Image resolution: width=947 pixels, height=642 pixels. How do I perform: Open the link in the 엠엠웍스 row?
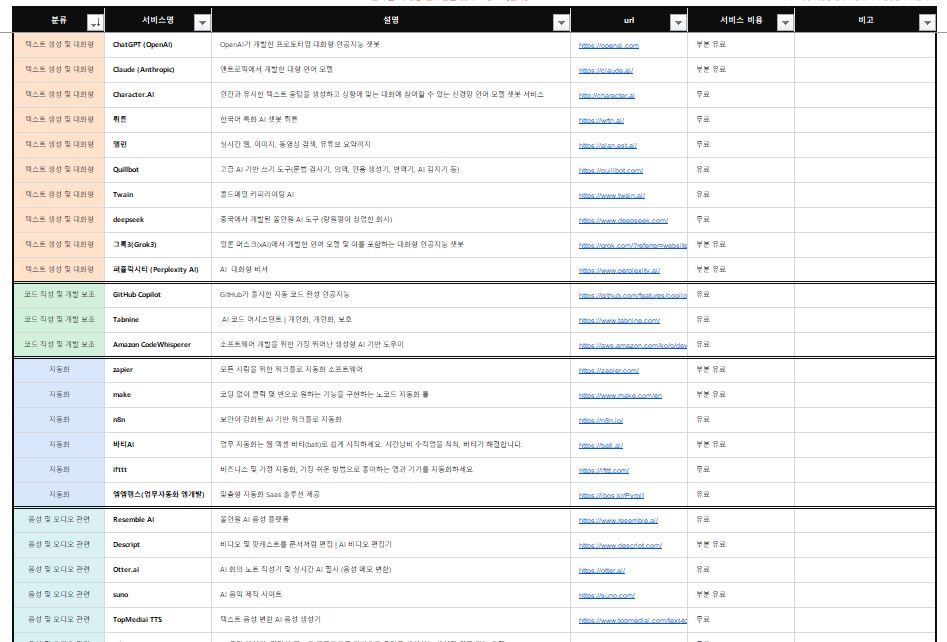(x=611, y=496)
